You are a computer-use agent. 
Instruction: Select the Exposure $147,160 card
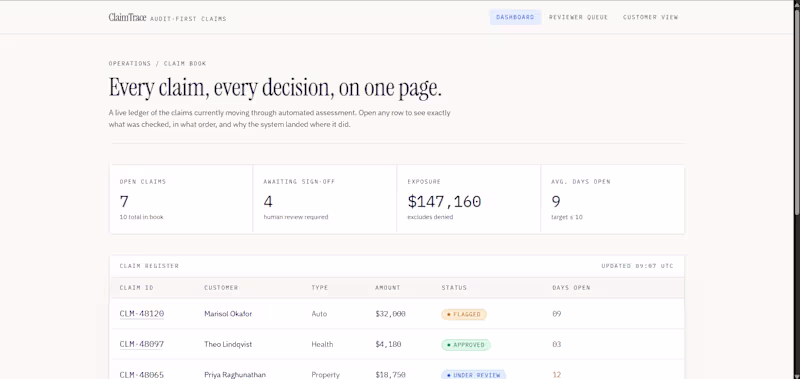[468, 199]
